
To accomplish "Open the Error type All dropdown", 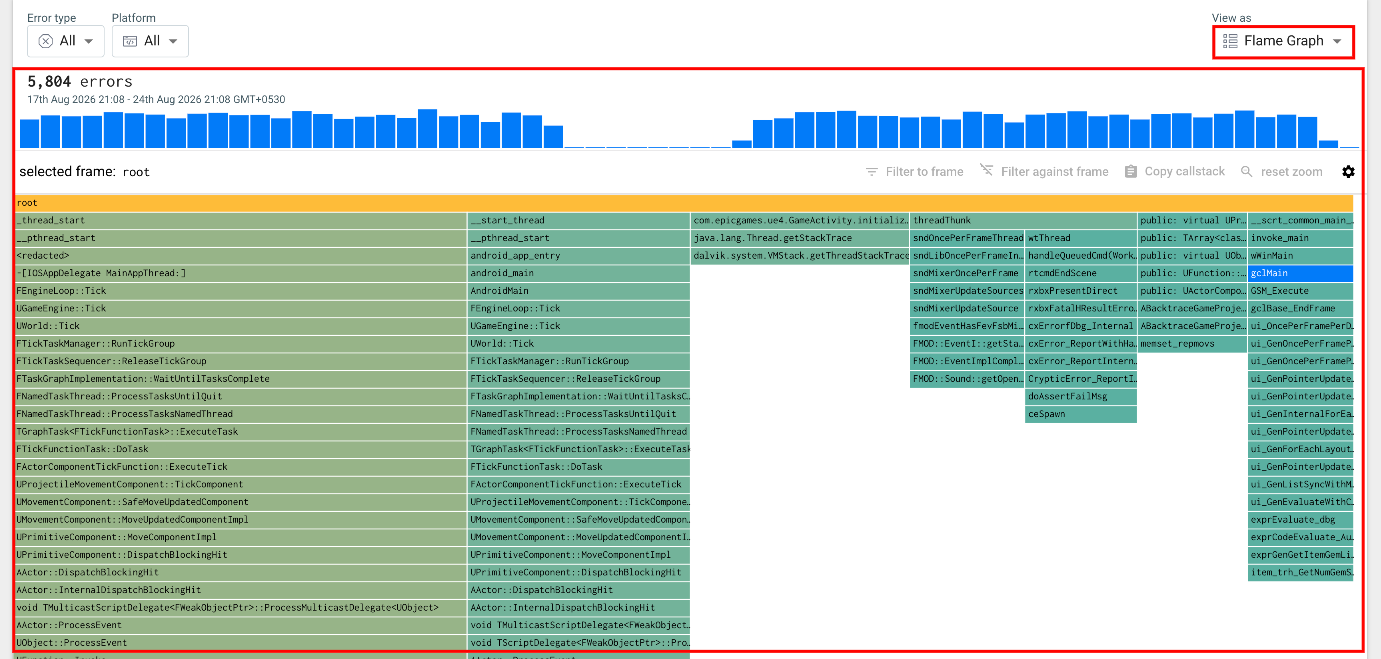I will 66,41.
